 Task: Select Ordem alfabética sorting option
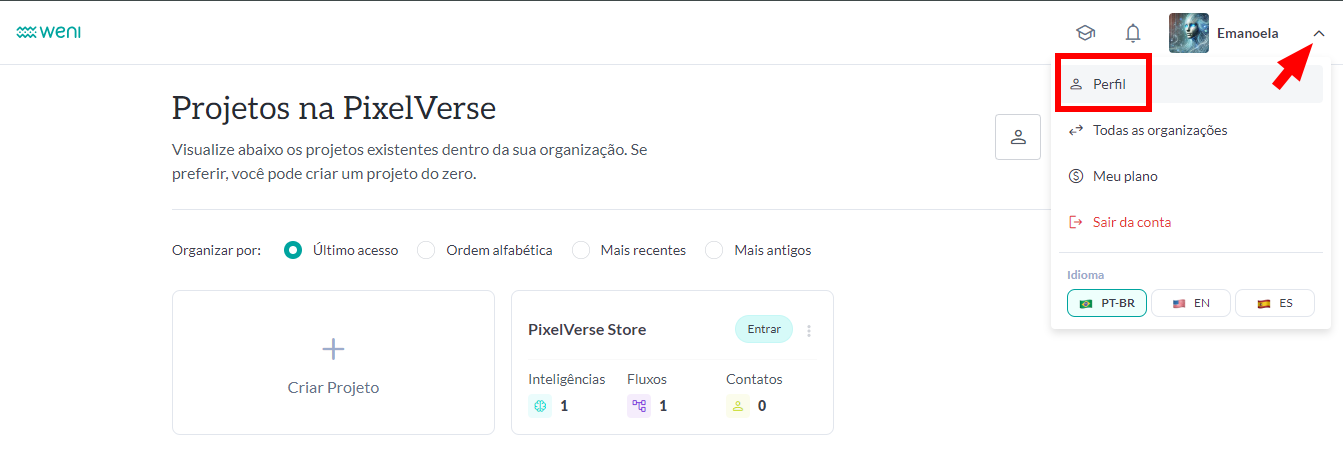pos(426,250)
